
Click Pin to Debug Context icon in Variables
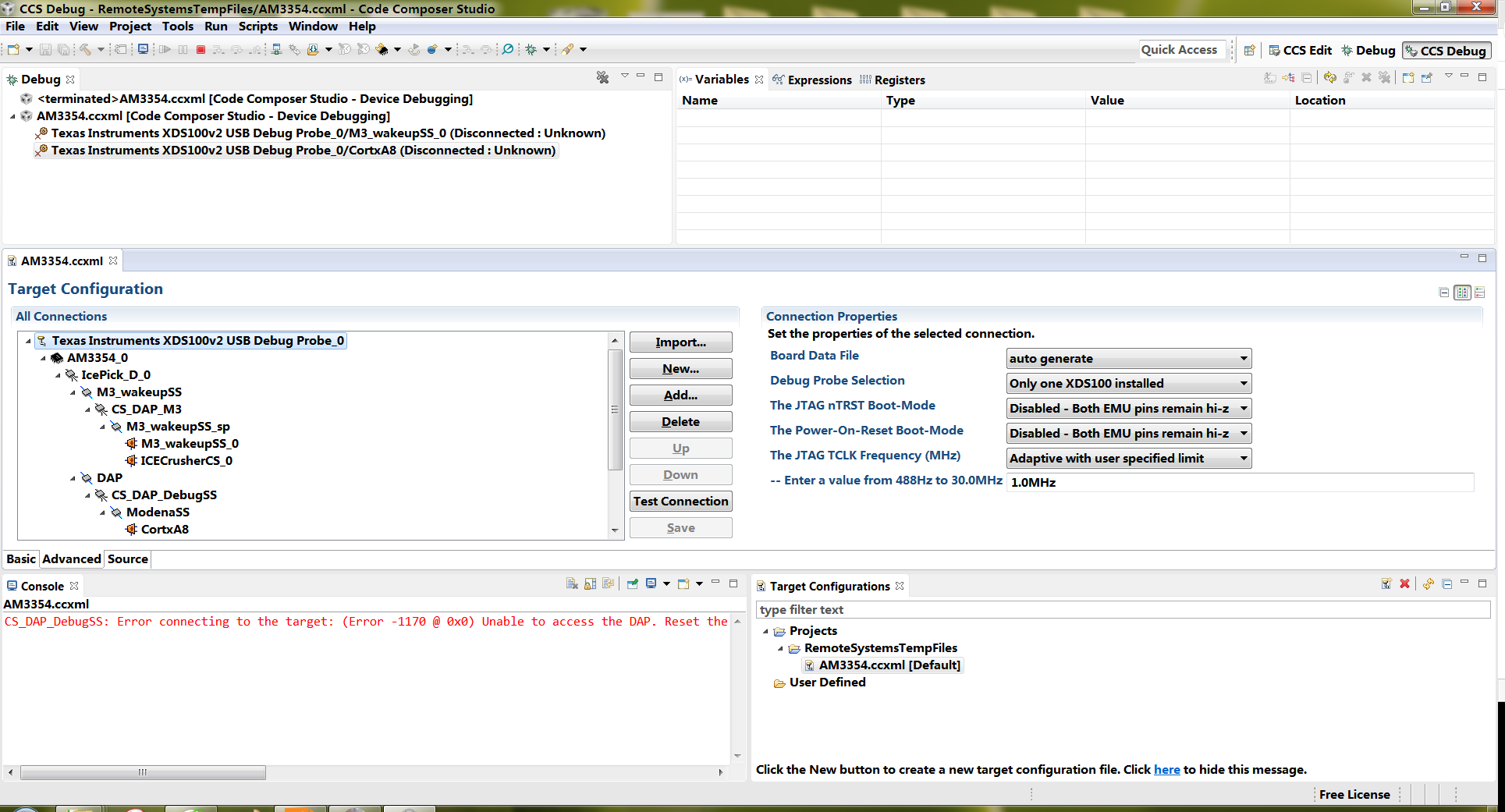(x=1427, y=77)
